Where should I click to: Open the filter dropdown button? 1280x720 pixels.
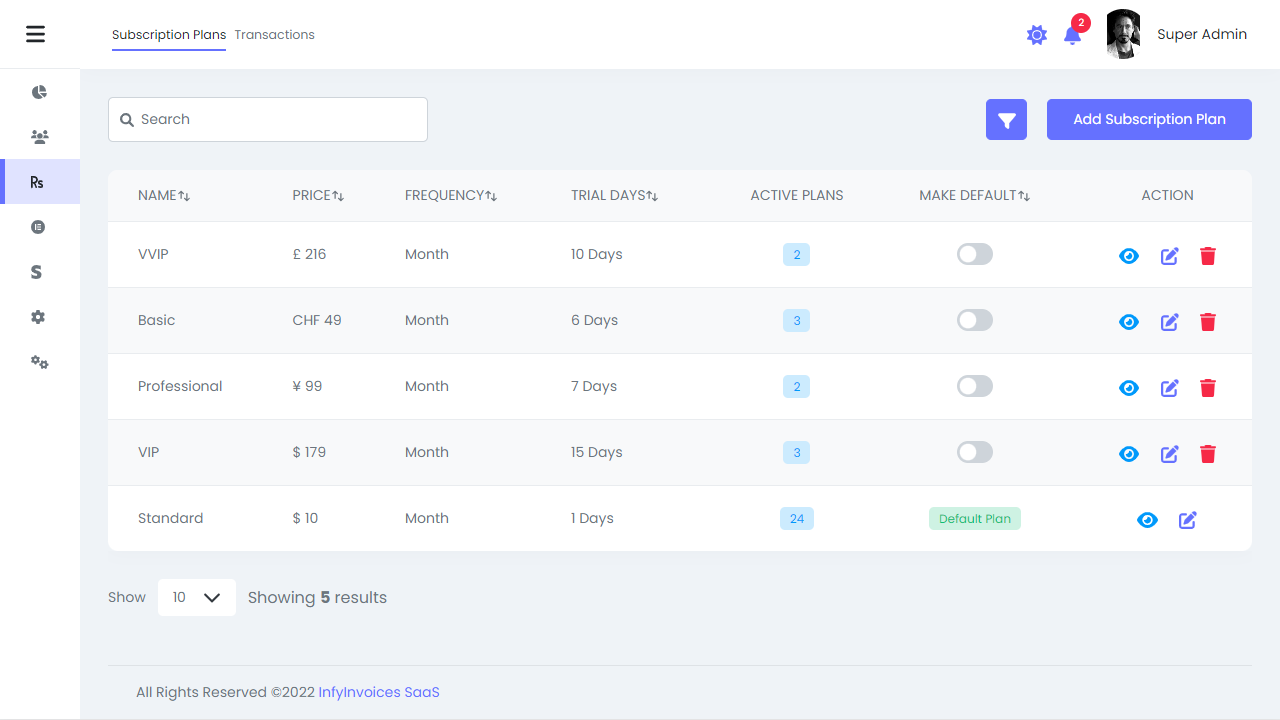tap(1006, 120)
